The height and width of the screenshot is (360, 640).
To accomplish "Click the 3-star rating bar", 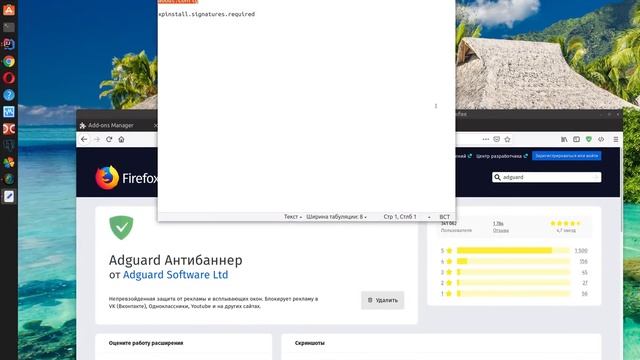I will coord(513,272).
